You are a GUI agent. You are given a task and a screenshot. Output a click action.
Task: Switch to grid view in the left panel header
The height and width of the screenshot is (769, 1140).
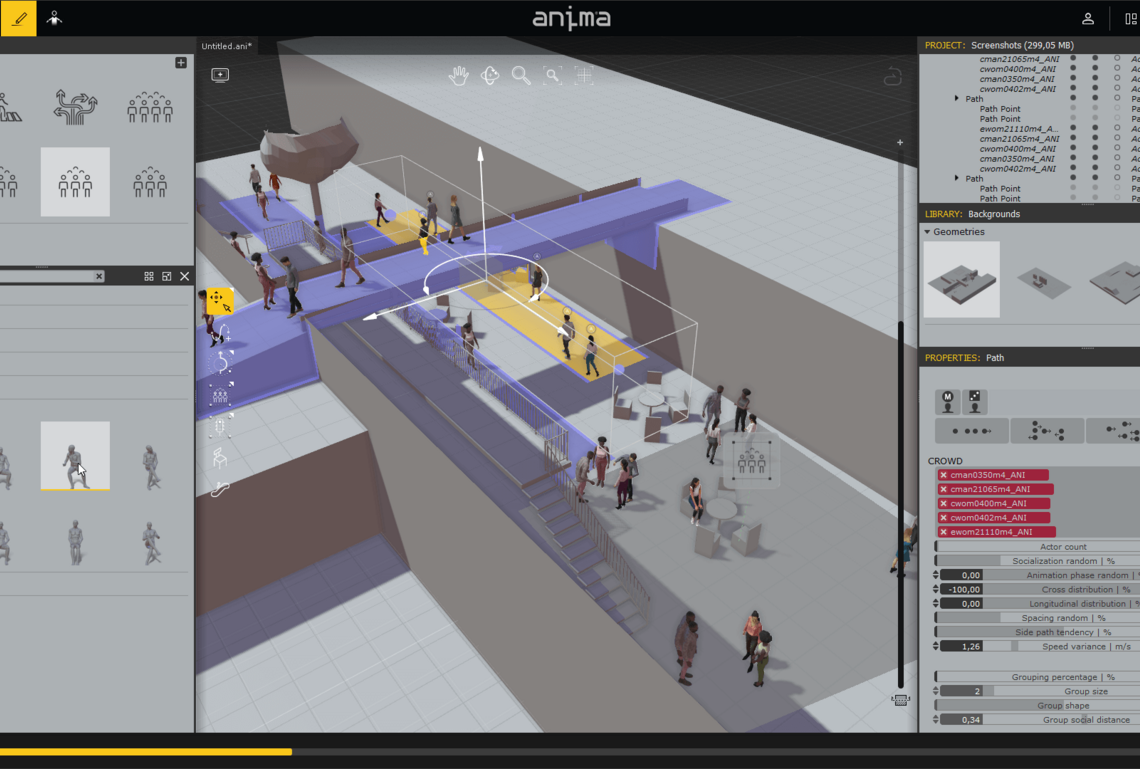click(x=149, y=276)
